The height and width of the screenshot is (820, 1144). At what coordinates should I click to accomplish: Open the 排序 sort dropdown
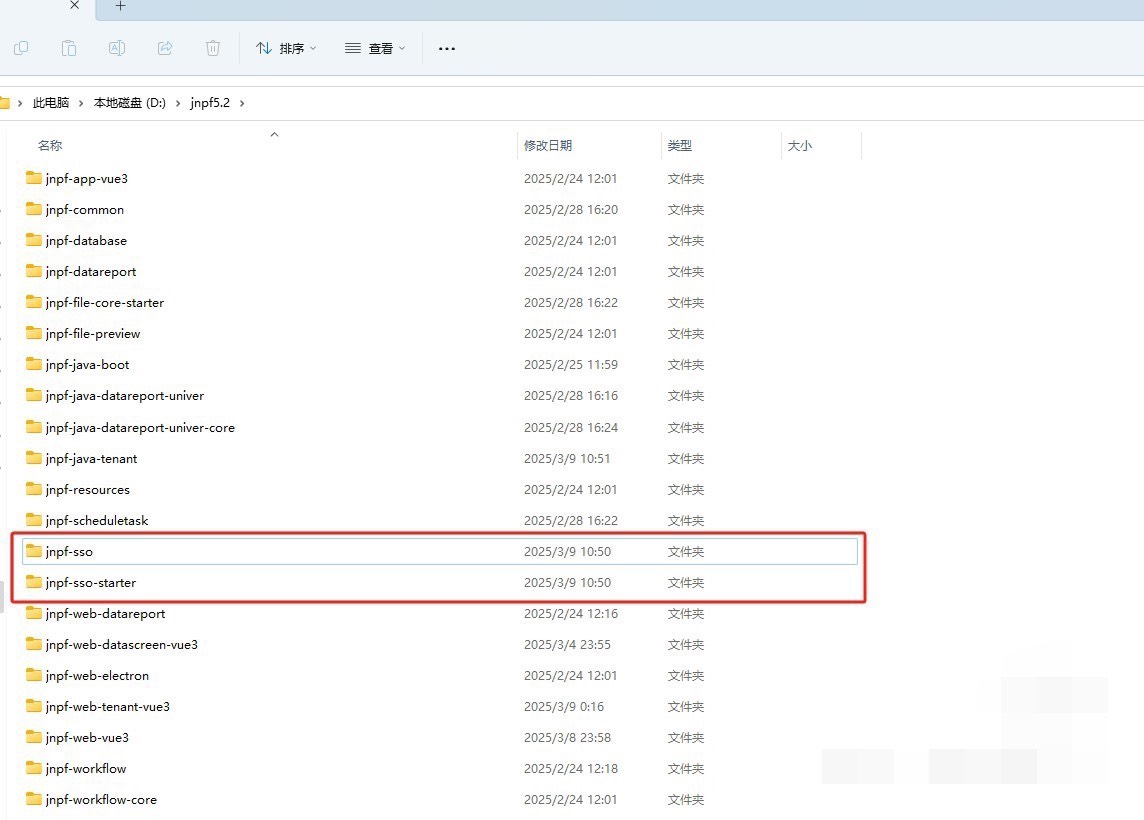click(x=286, y=48)
